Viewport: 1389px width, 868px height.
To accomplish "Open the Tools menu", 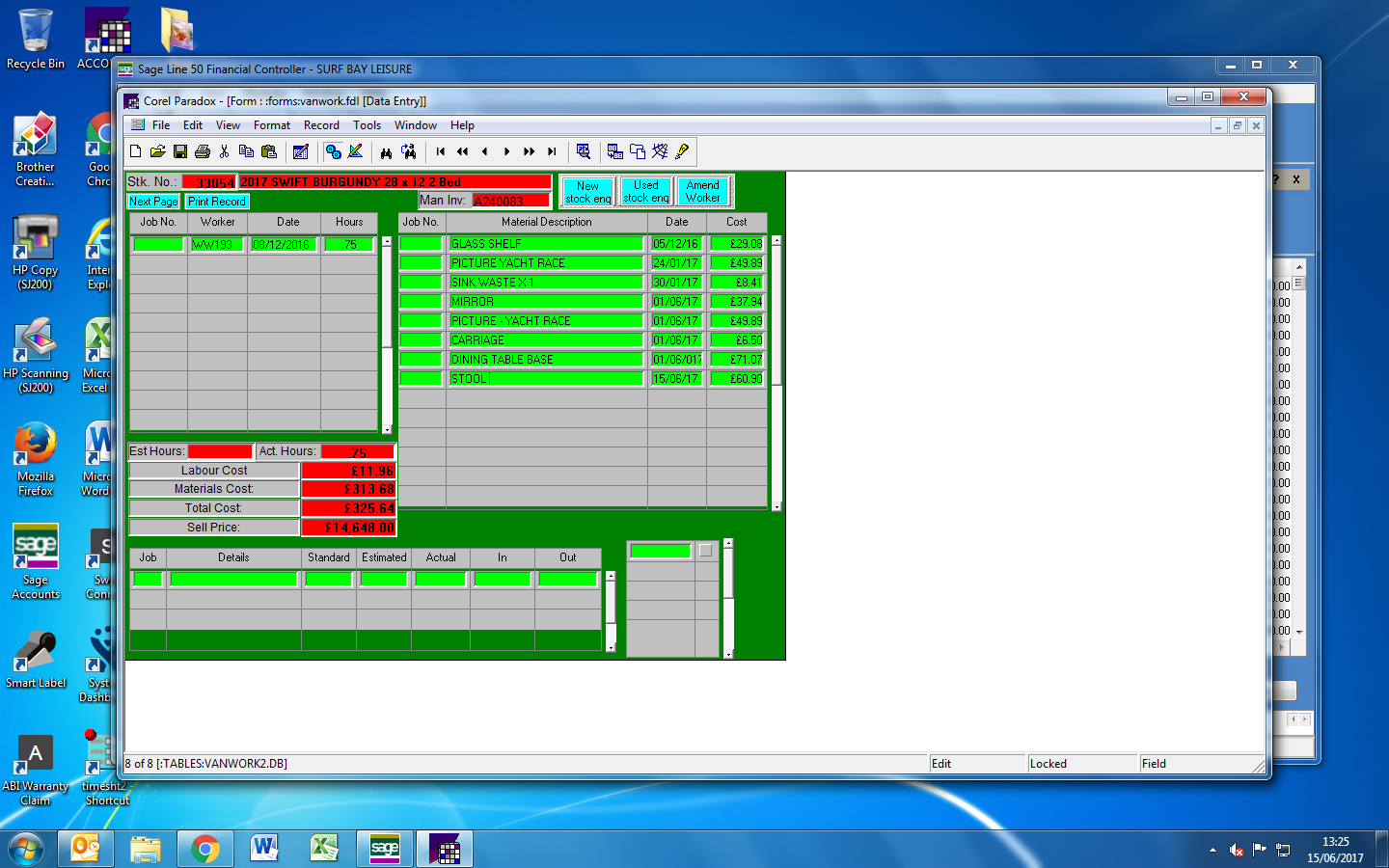I will click(367, 125).
